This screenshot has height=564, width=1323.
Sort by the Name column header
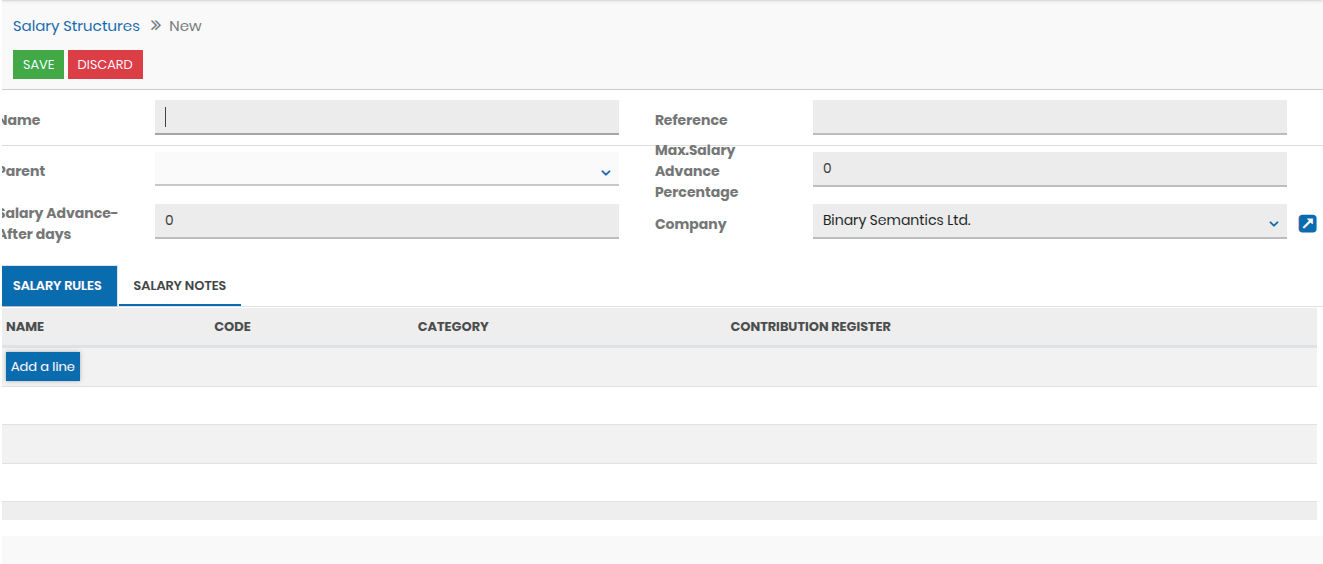click(25, 327)
